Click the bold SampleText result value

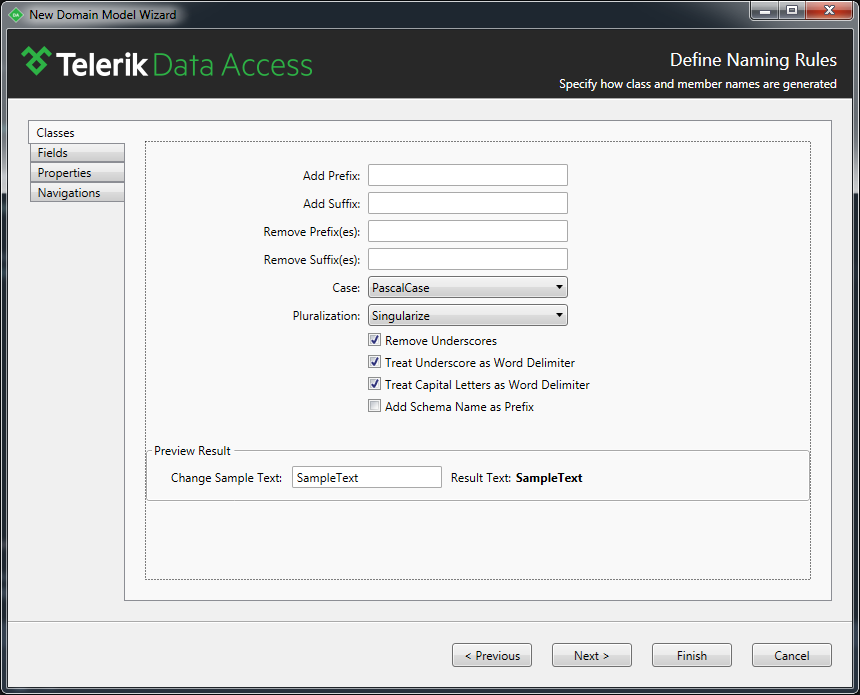click(549, 478)
